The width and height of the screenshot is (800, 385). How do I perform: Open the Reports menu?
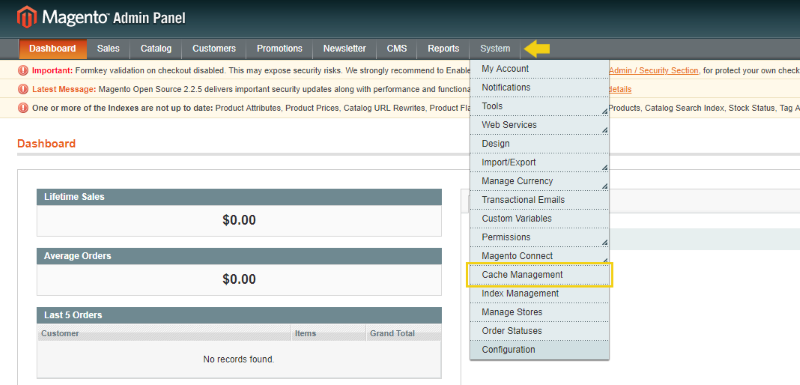point(443,49)
